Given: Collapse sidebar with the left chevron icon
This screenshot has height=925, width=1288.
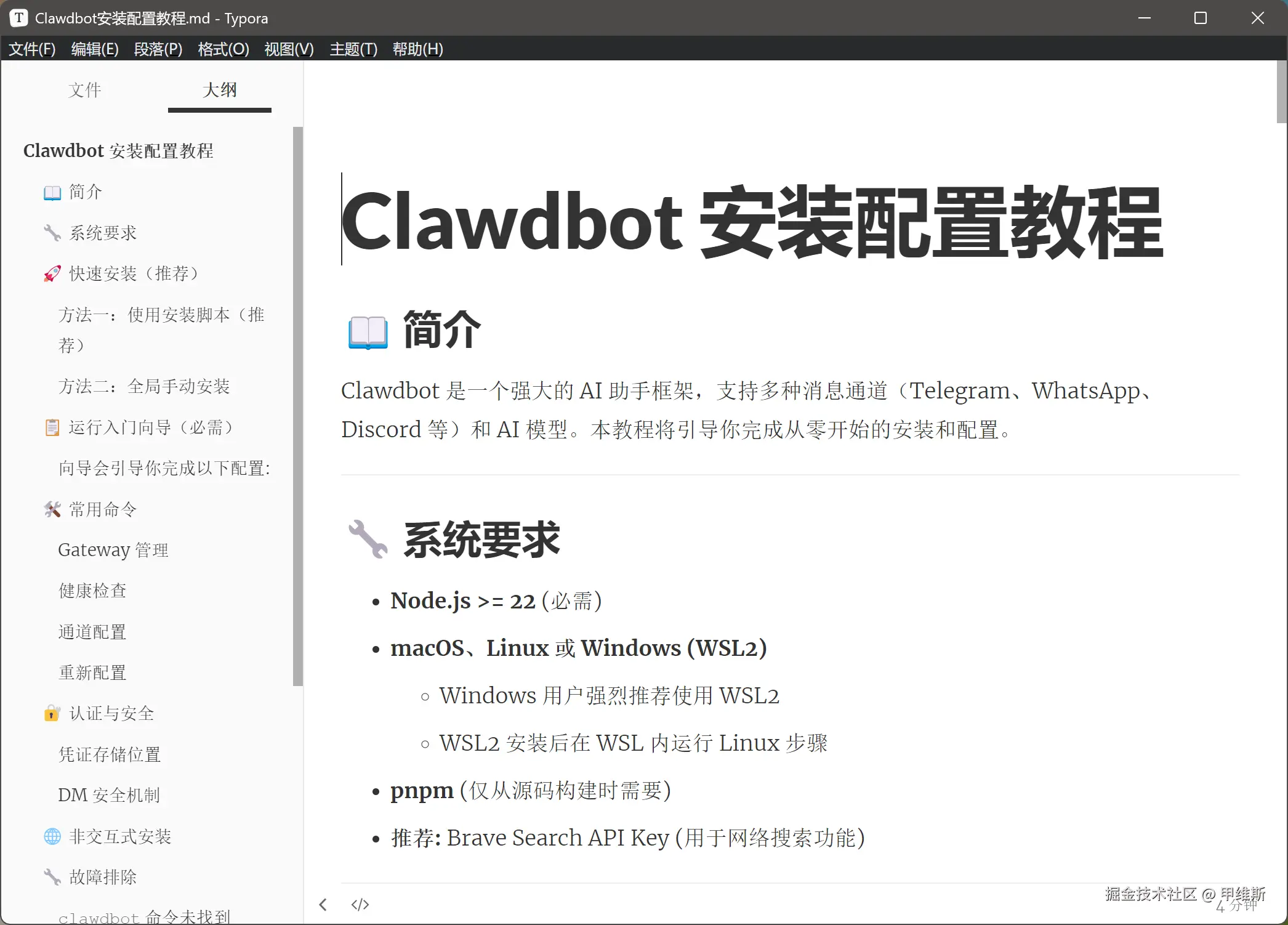Looking at the screenshot, I should pos(323,904).
